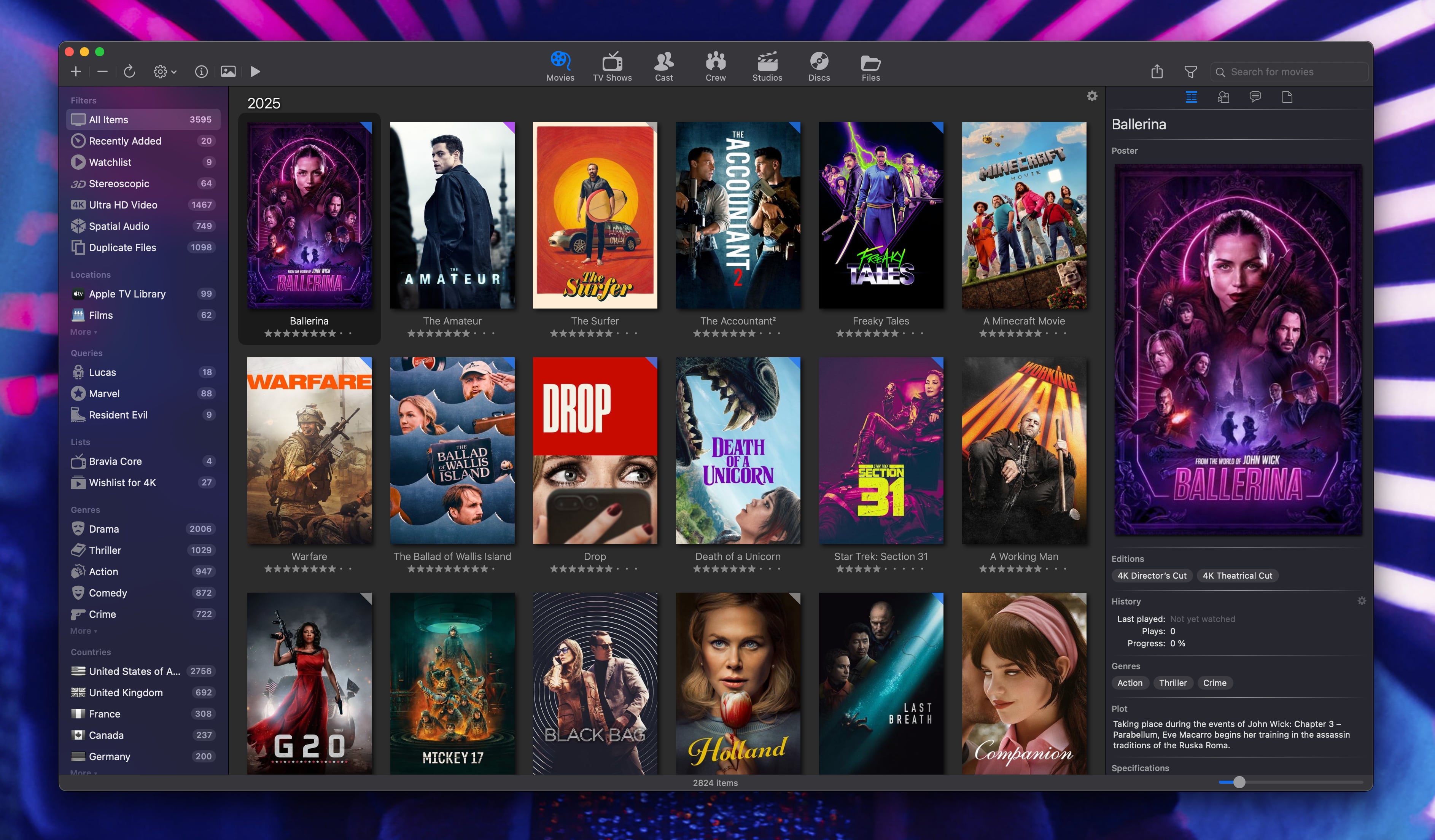Click the 4K Theatrical Cut edition tag
Viewport: 1435px width, 840px height.
[x=1237, y=576]
